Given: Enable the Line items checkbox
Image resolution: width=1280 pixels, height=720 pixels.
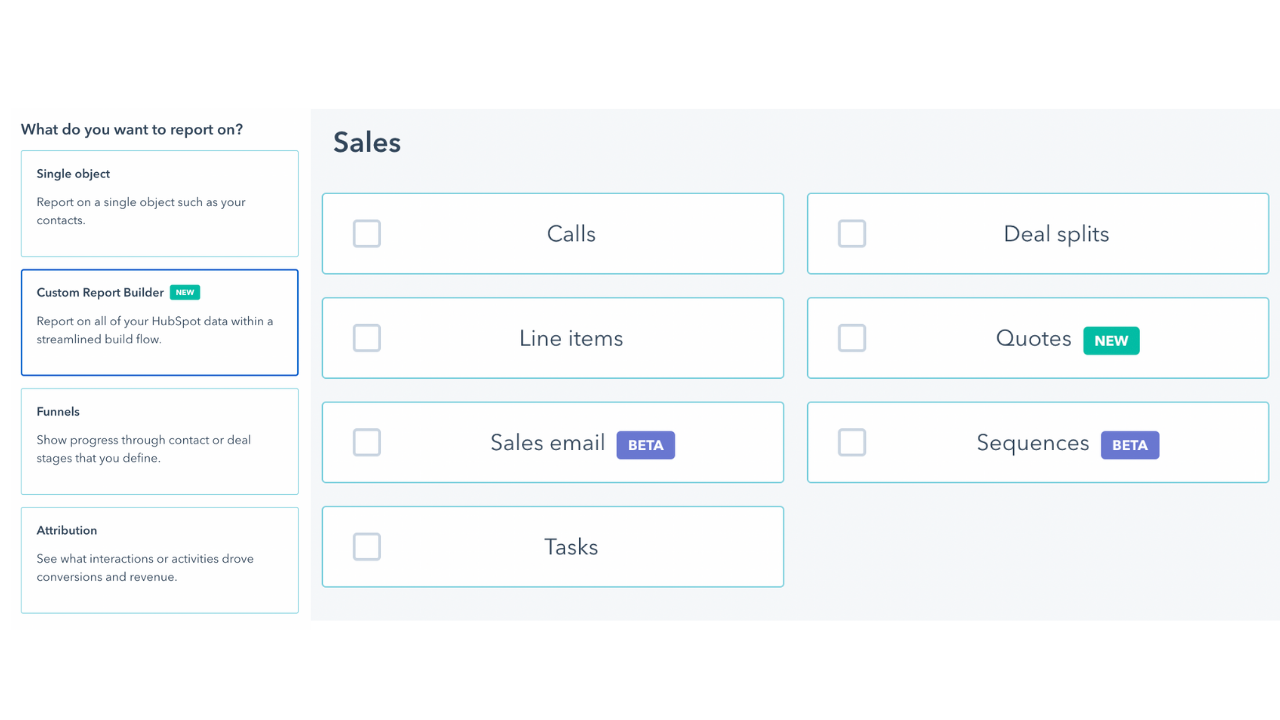Looking at the screenshot, I should 367,338.
